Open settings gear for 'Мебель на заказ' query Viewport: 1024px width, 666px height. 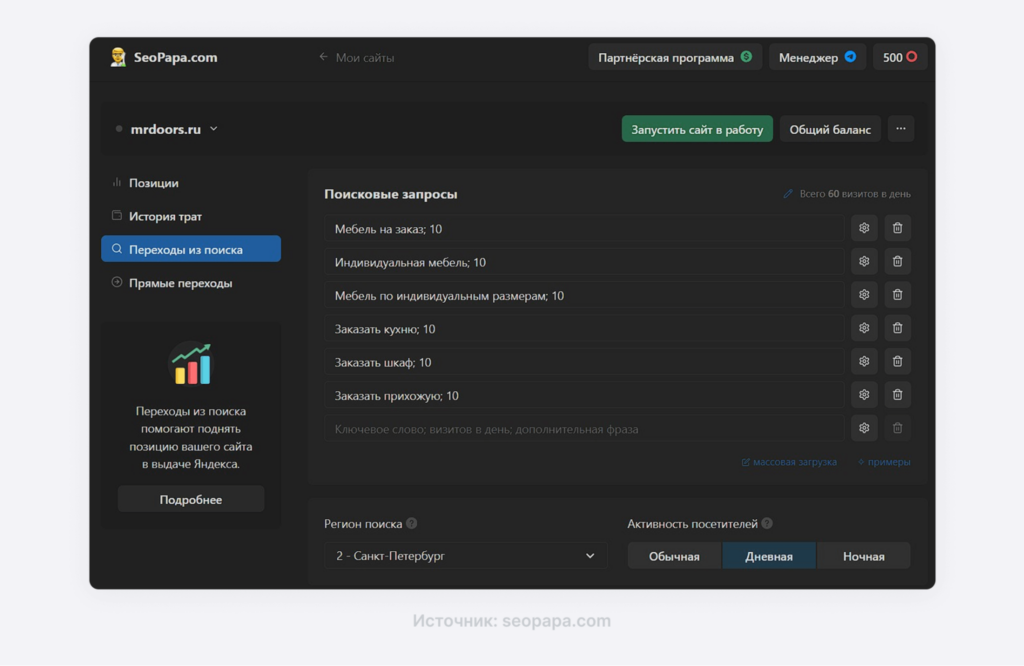pyautogui.click(x=864, y=229)
